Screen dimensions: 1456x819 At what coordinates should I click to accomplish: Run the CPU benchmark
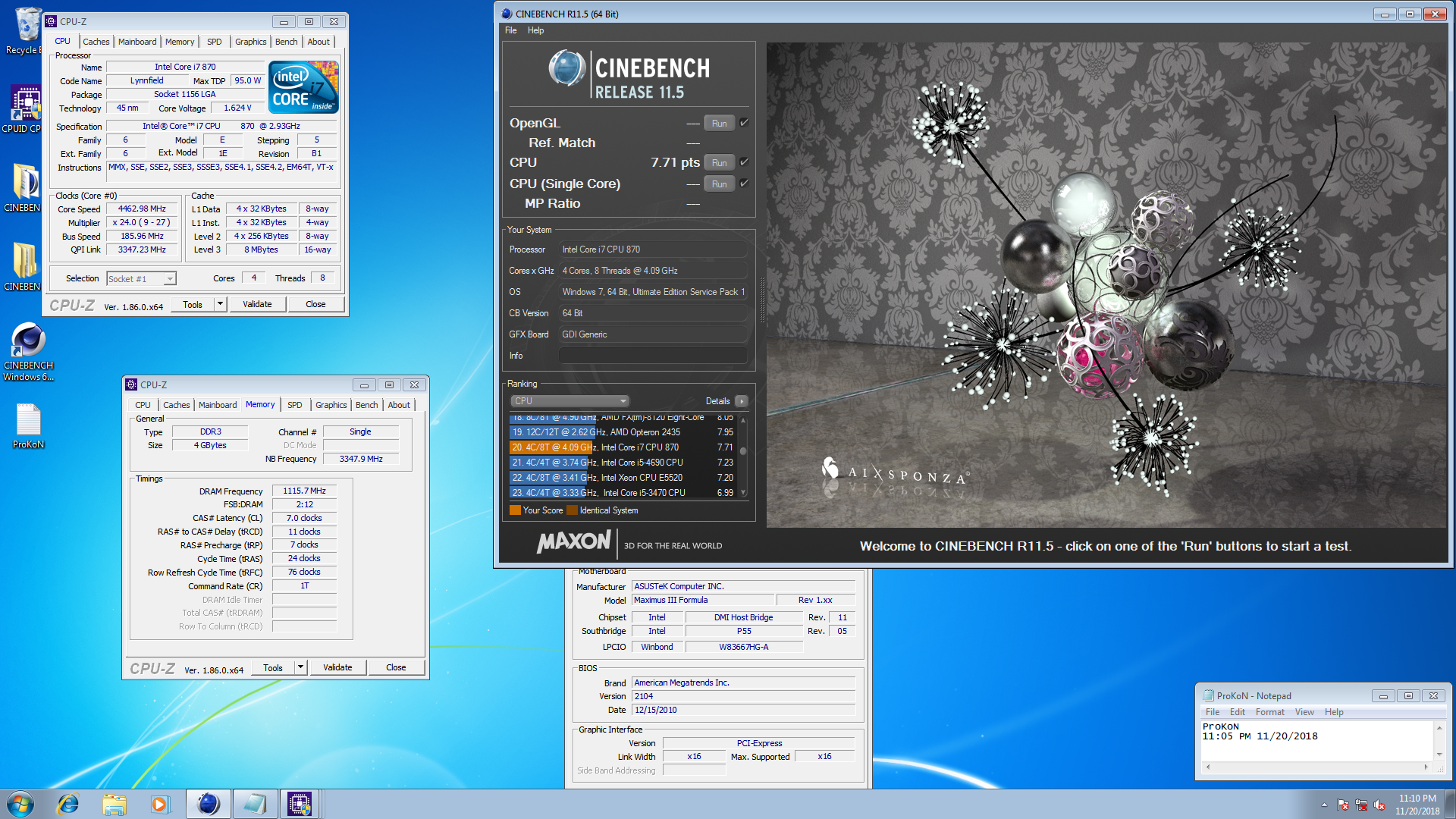point(719,162)
